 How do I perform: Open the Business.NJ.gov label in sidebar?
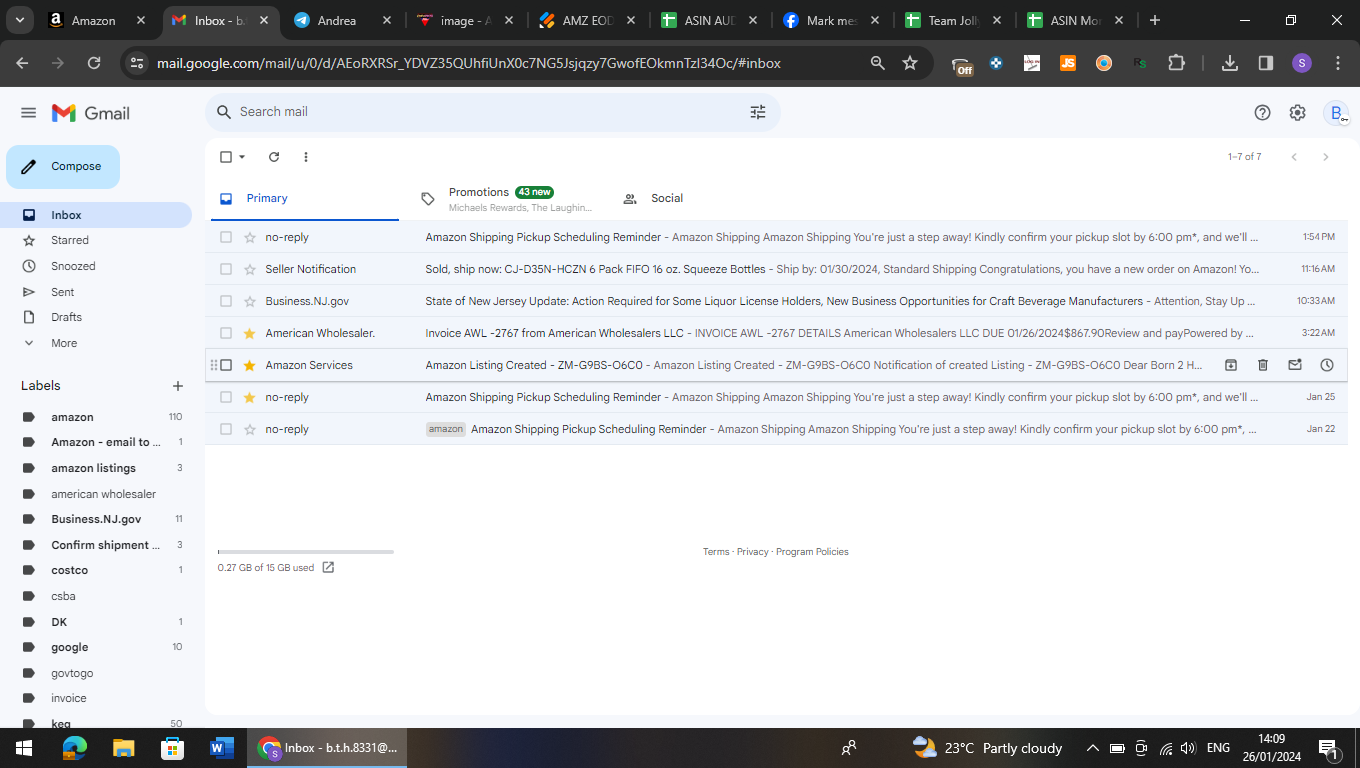pos(96,519)
